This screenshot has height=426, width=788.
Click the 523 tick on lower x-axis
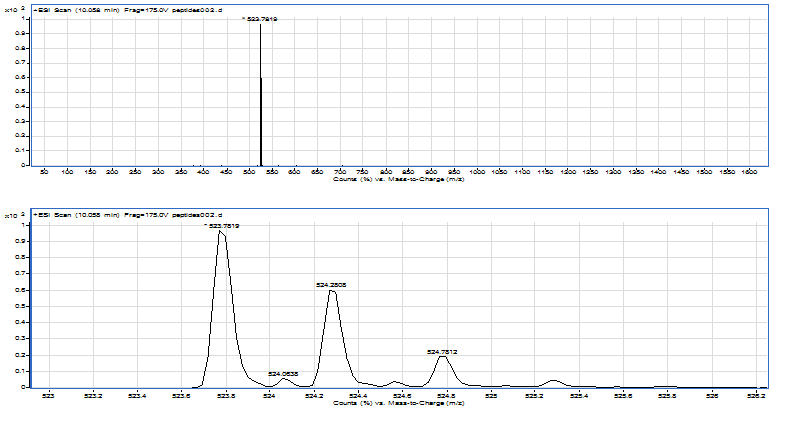pyautogui.click(x=47, y=395)
